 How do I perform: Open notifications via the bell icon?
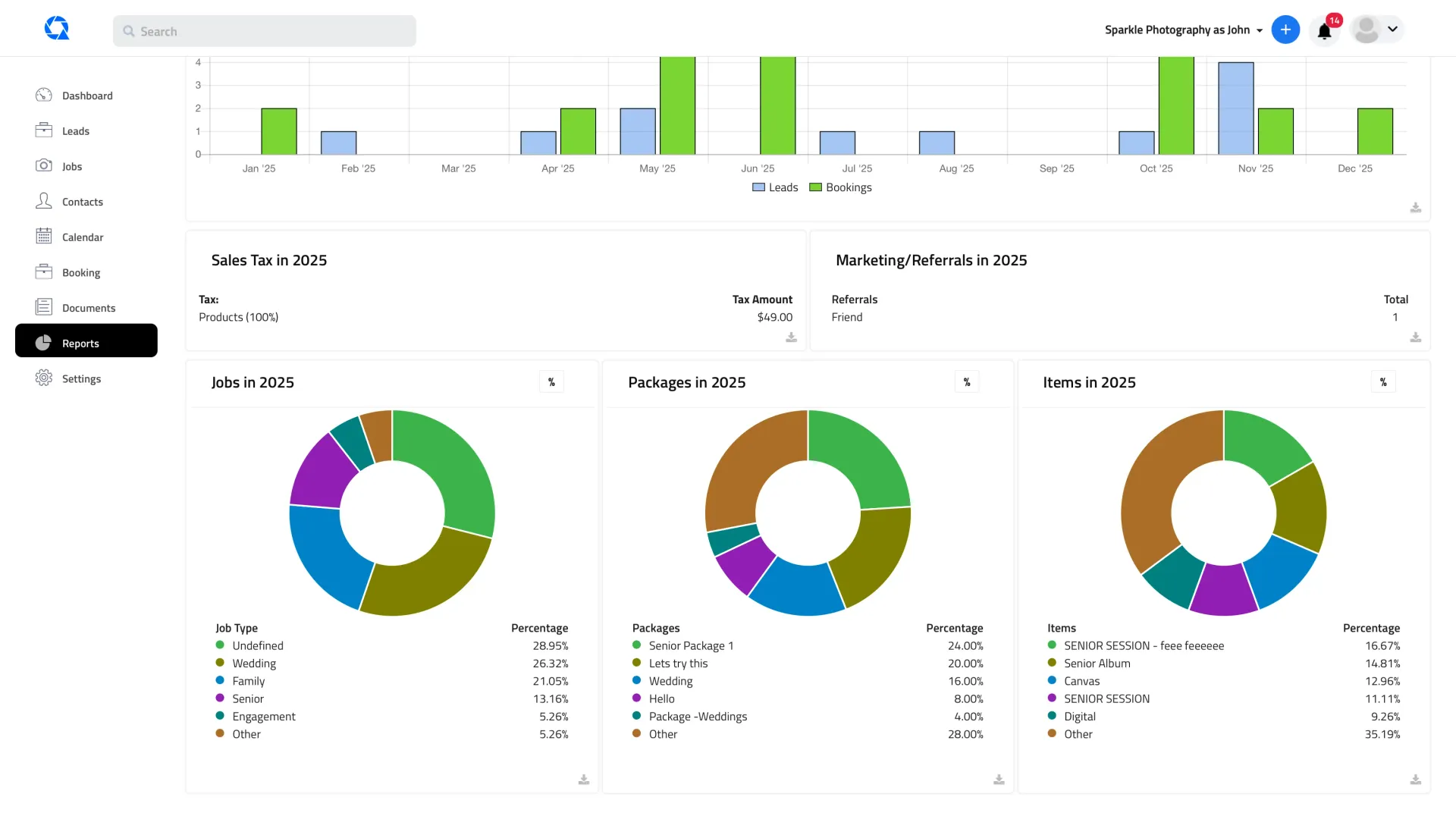[1325, 30]
